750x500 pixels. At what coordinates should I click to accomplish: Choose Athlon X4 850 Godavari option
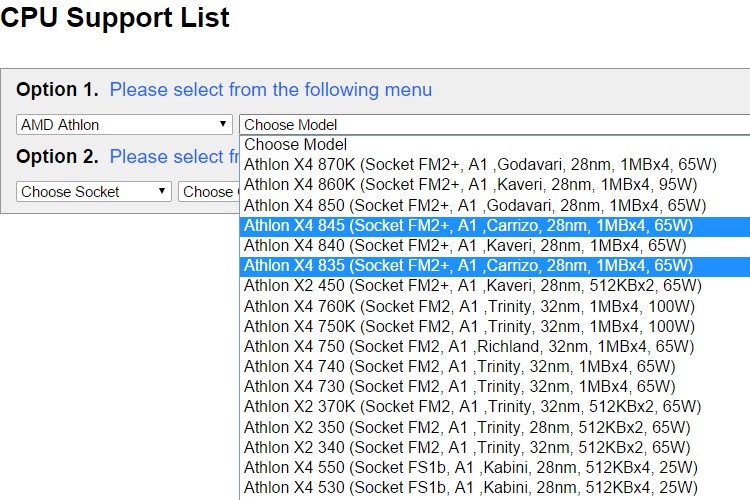tap(495, 205)
